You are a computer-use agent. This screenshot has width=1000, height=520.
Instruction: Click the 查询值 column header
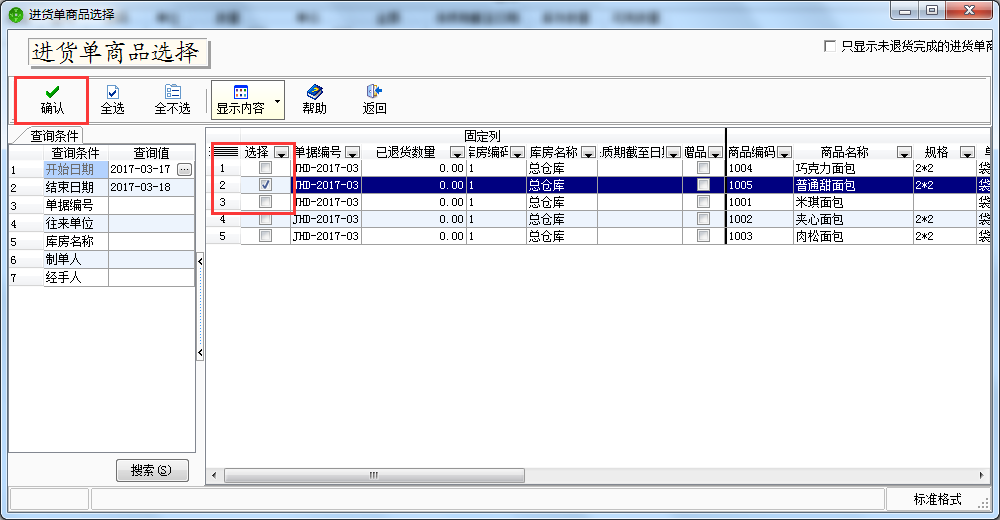tap(151, 152)
